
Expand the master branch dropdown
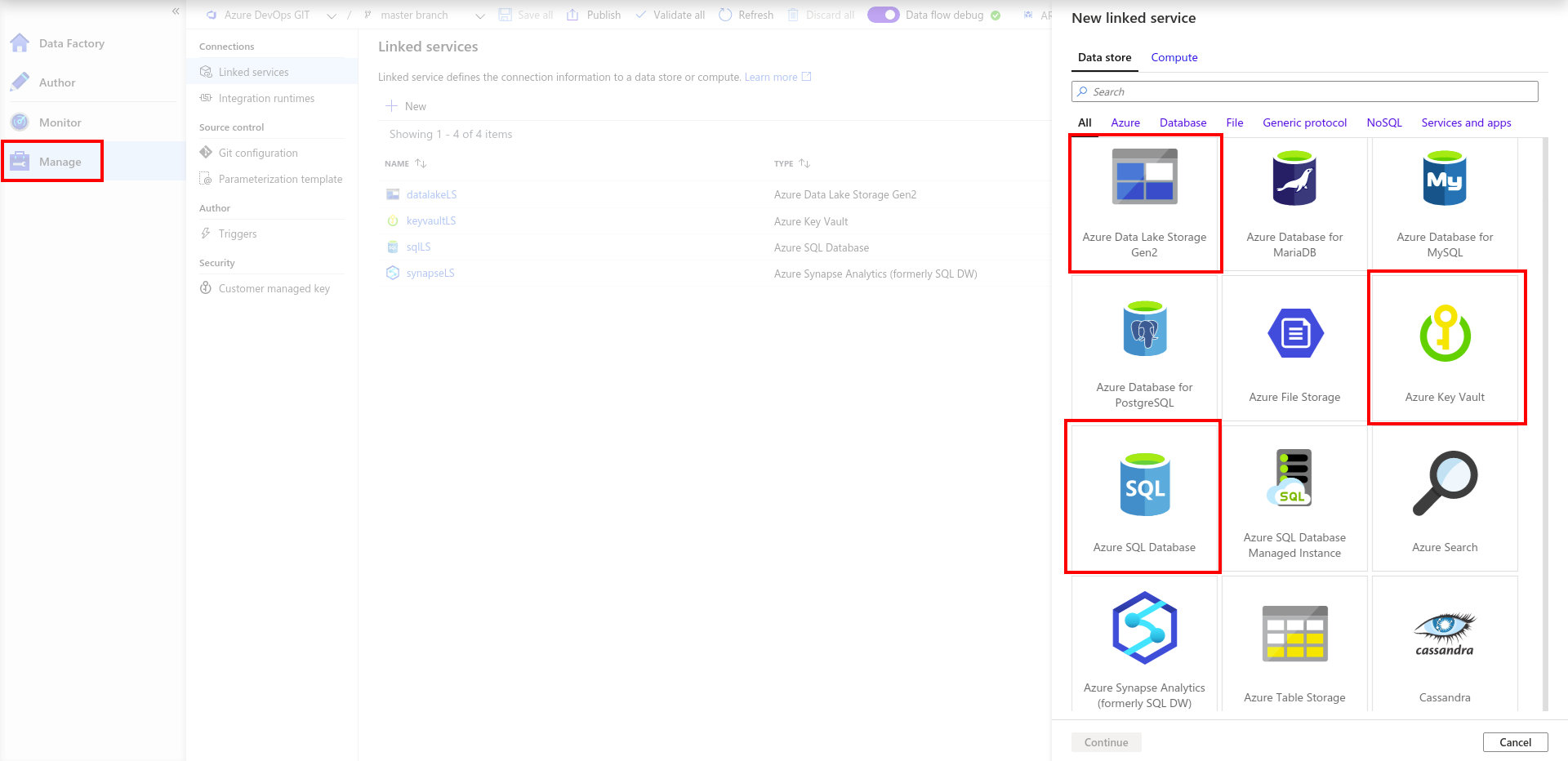[480, 16]
